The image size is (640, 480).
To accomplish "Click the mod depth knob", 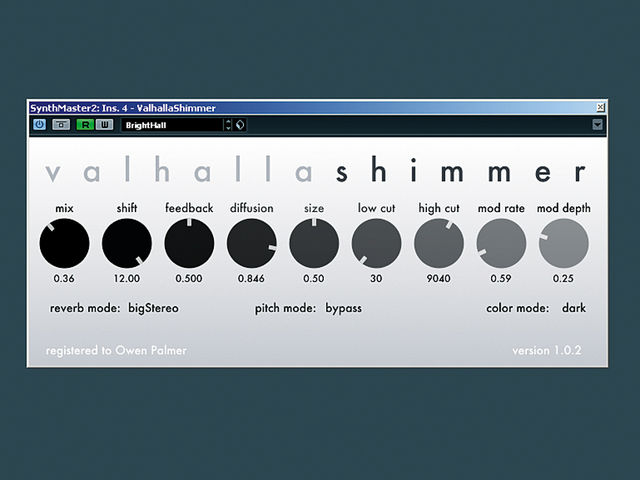I will 564,243.
